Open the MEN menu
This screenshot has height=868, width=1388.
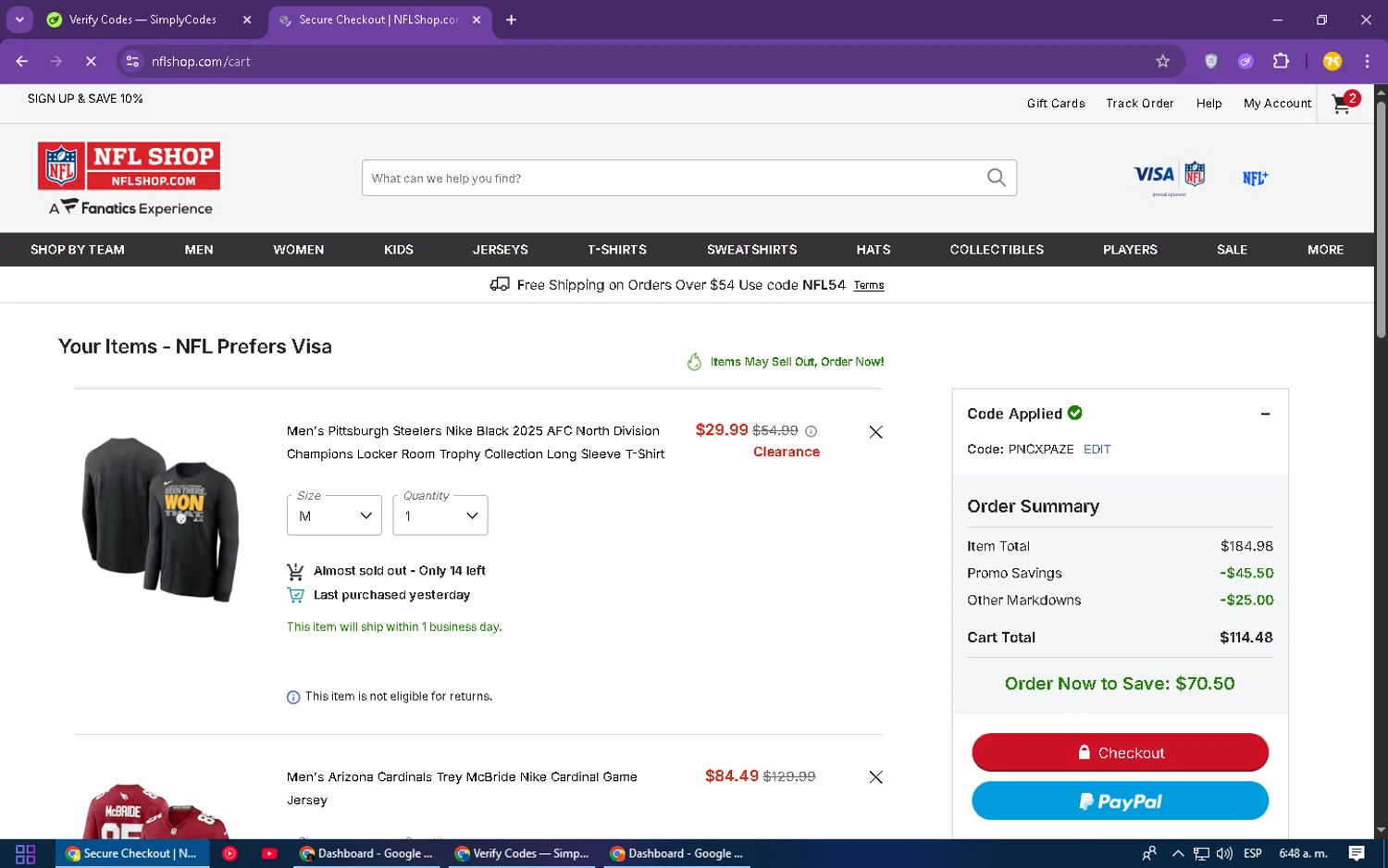tap(199, 250)
